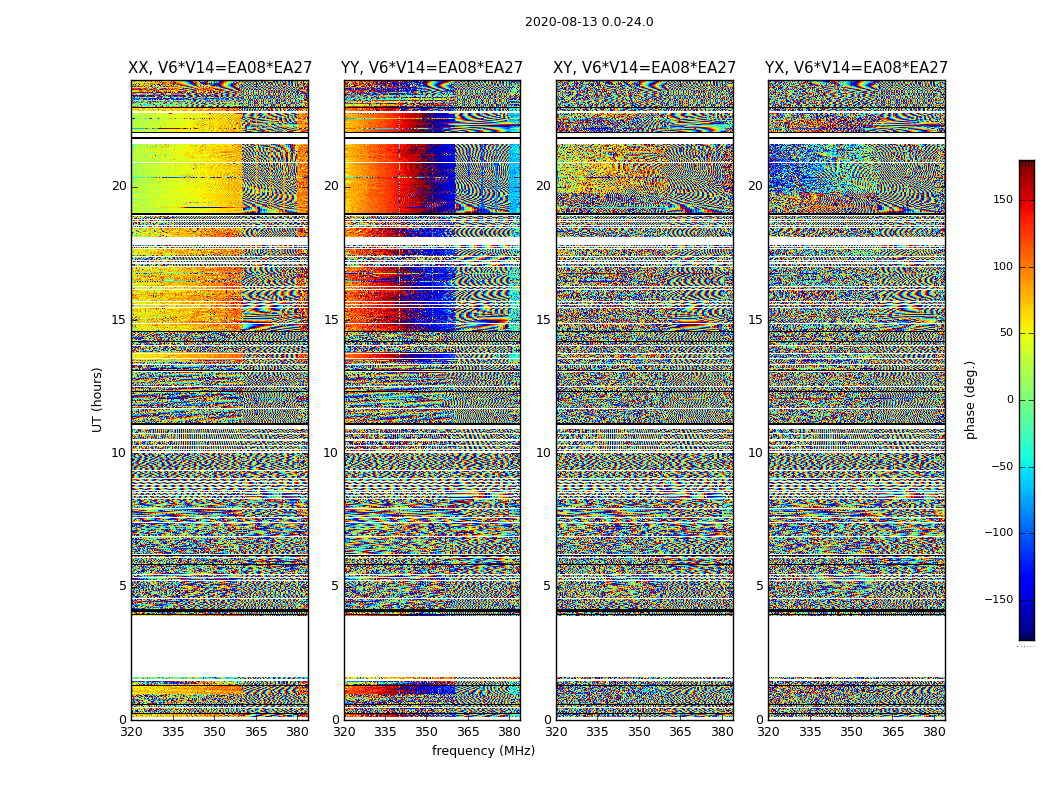Click the date title '2020-08-13 0.0-24.0'

tap(589, 22)
